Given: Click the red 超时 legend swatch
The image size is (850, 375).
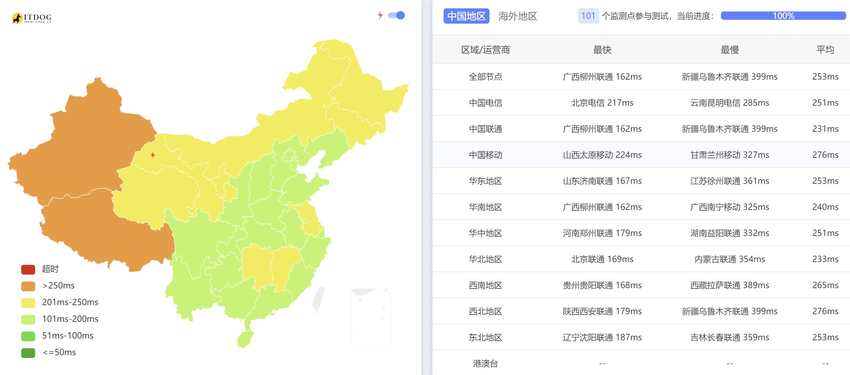Looking at the screenshot, I should (28, 269).
